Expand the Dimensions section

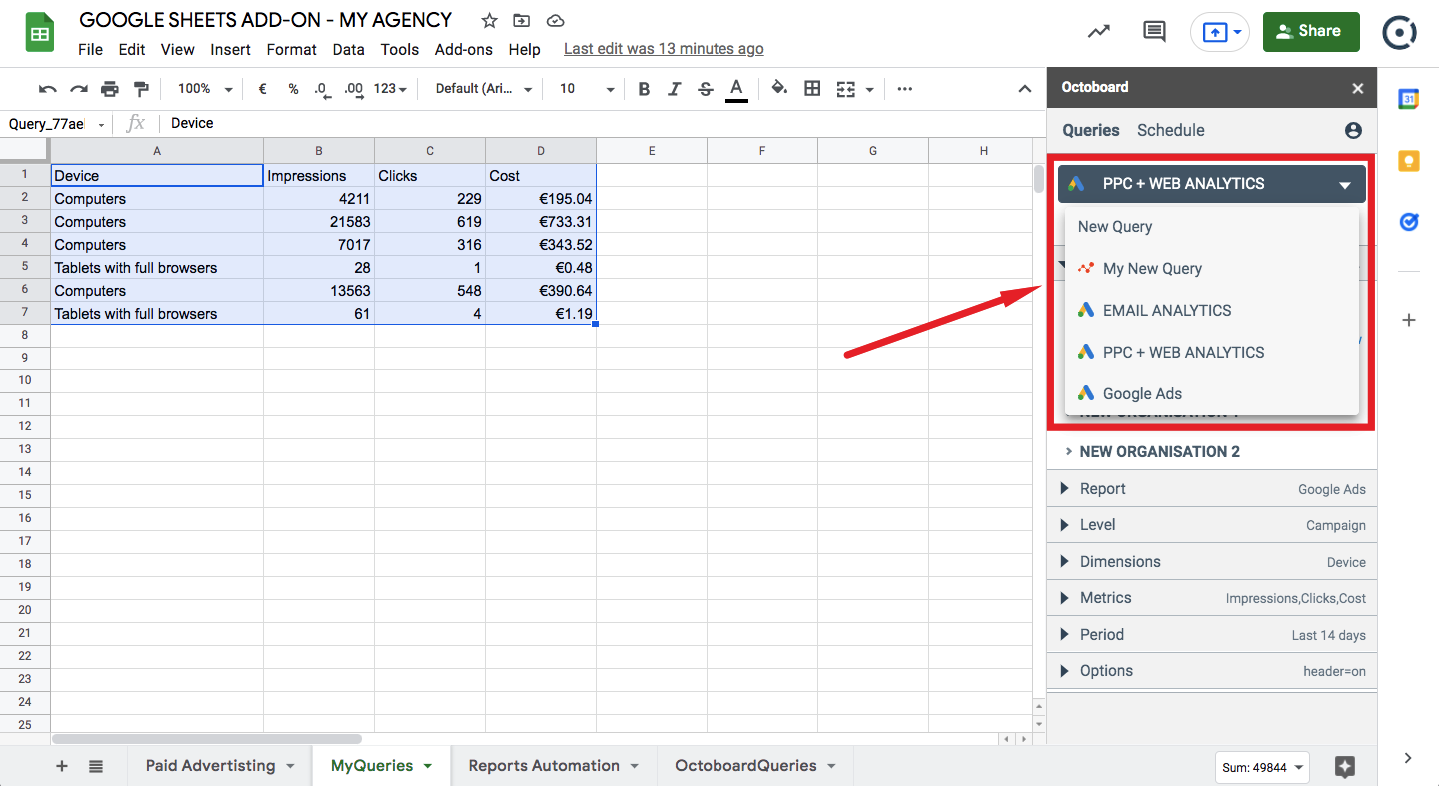pyautogui.click(x=1212, y=562)
